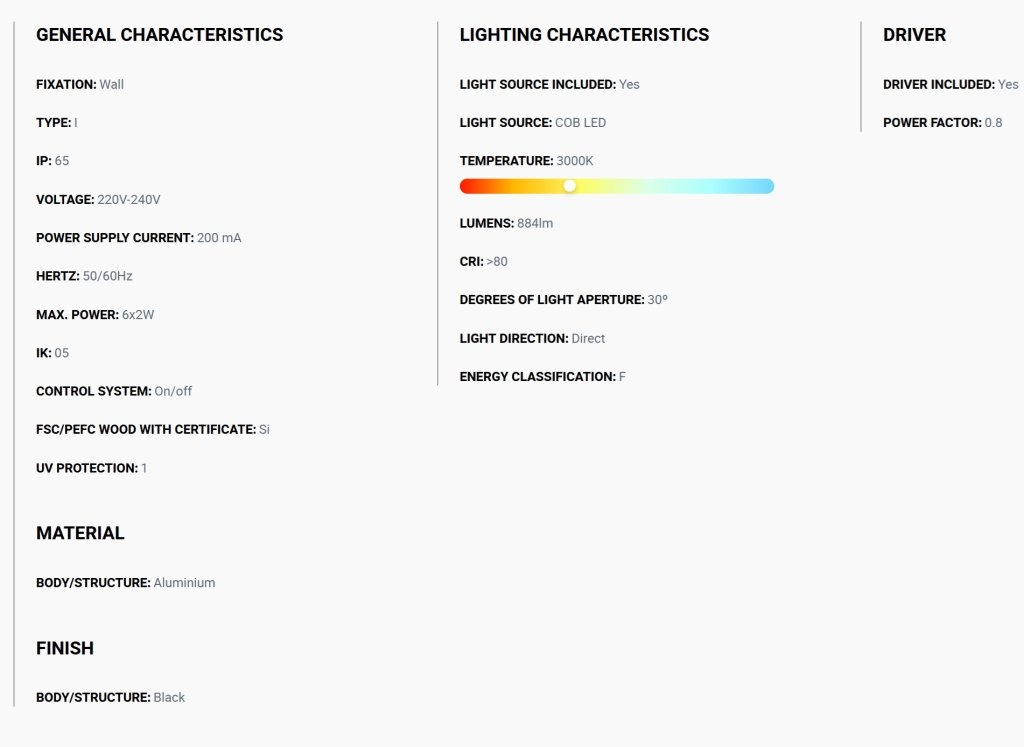This screenshot has width=1024, height=747.
Task: Click the Control System On/off value
Action: coord(173,391)
